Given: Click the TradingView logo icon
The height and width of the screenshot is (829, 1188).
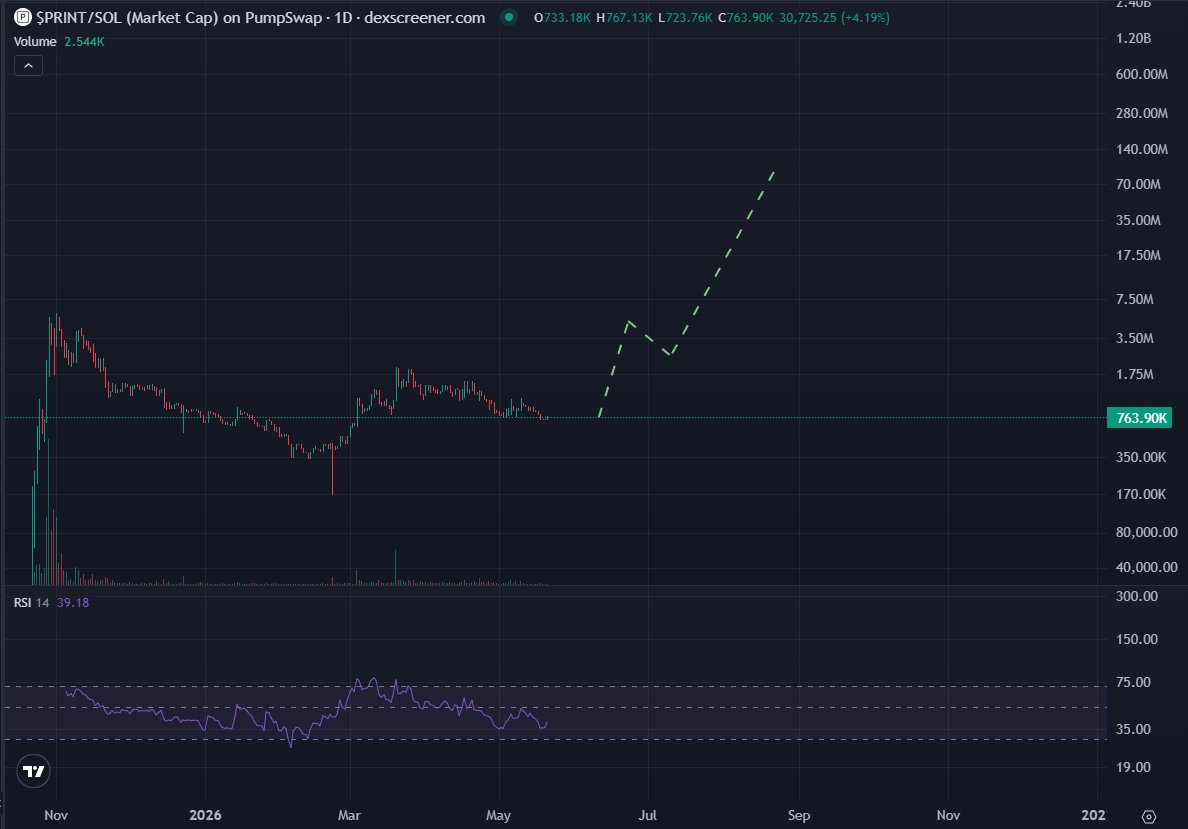Looking at the screenshot, I should coord(33,771).
